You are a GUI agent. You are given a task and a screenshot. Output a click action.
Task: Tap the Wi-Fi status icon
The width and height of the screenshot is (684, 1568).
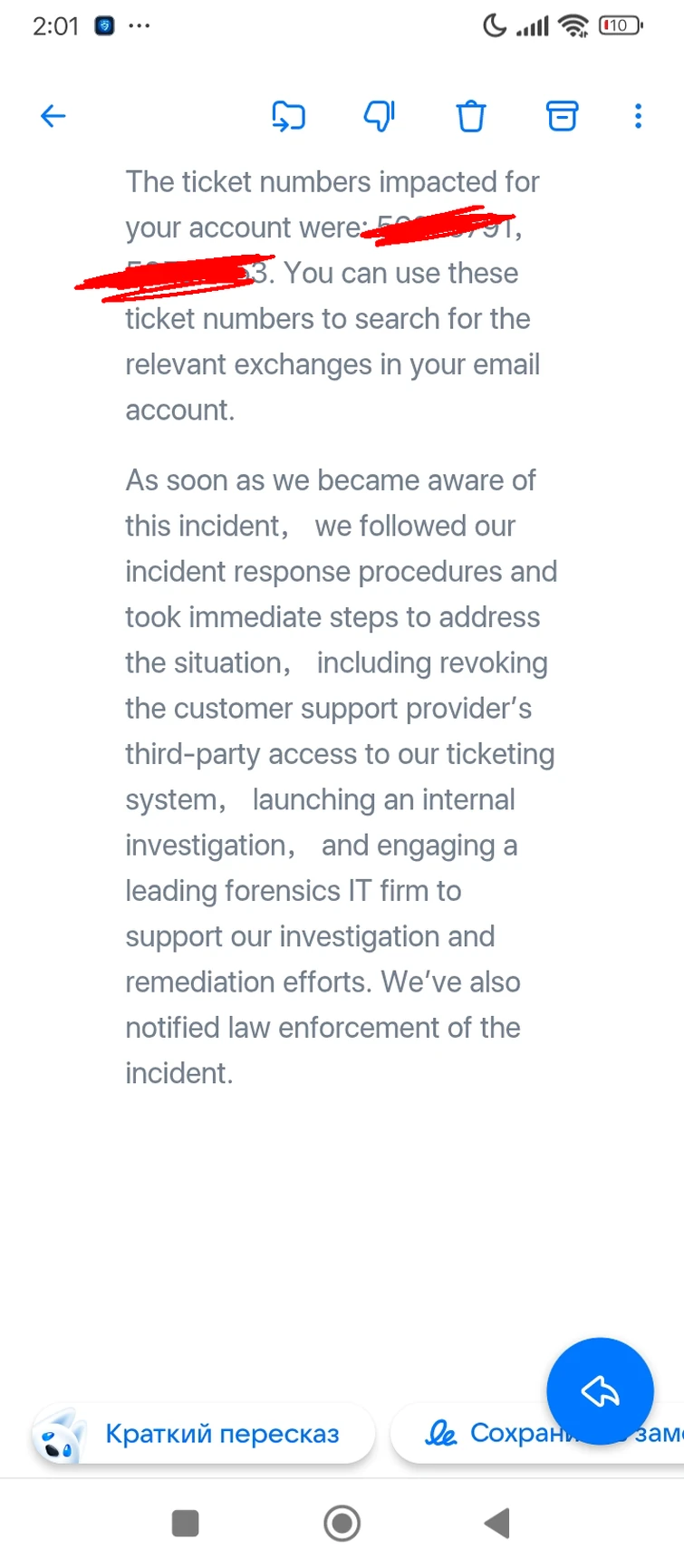(573, 26)
